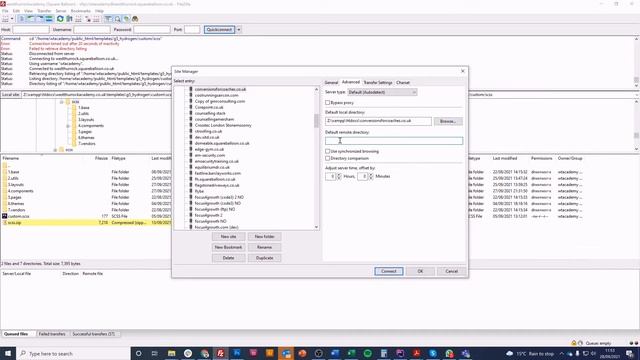Toggle message log display toolbar icon
This screenshot has height=360, width=640.
pyautogui.click(x=21, y=19)
